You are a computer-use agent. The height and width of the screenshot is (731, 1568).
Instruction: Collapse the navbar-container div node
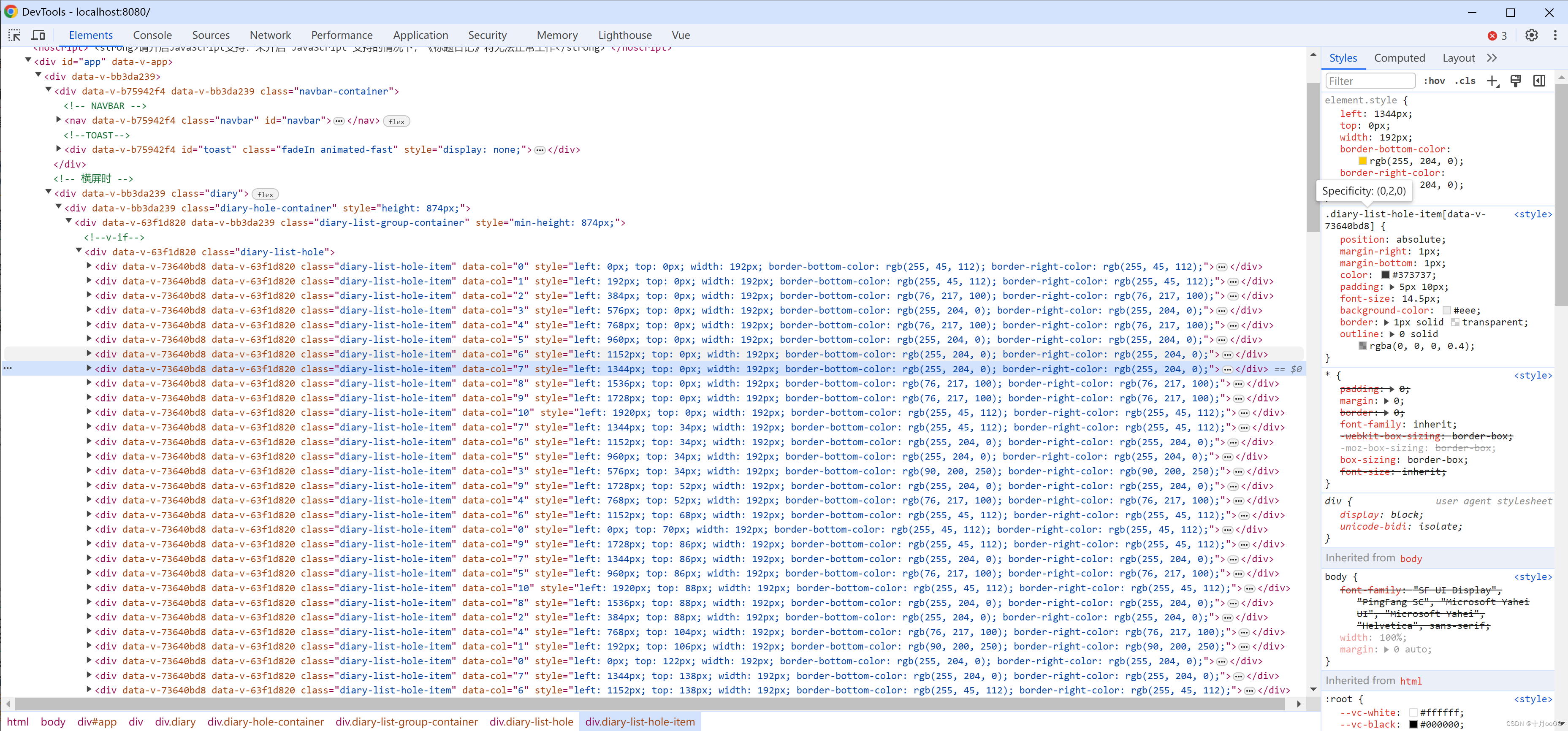click(x=48, y=89)
